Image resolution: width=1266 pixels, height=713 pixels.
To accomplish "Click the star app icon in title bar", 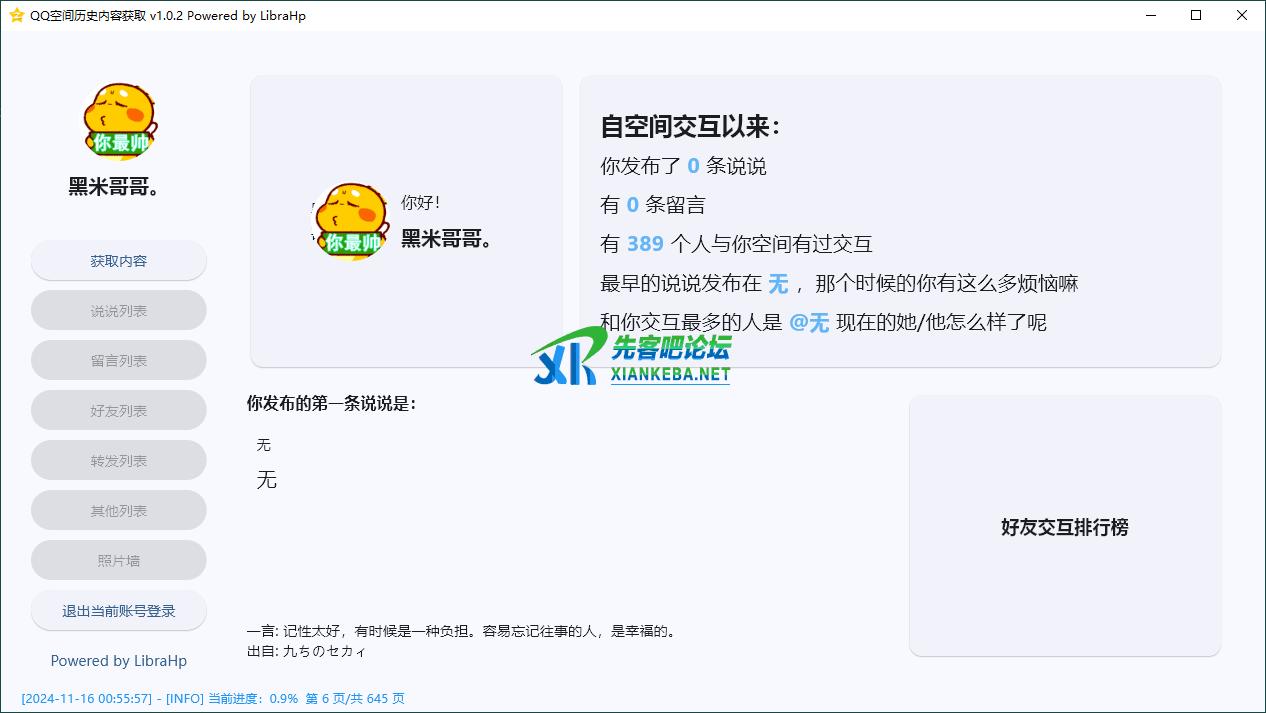I will (x=16, y=15).
